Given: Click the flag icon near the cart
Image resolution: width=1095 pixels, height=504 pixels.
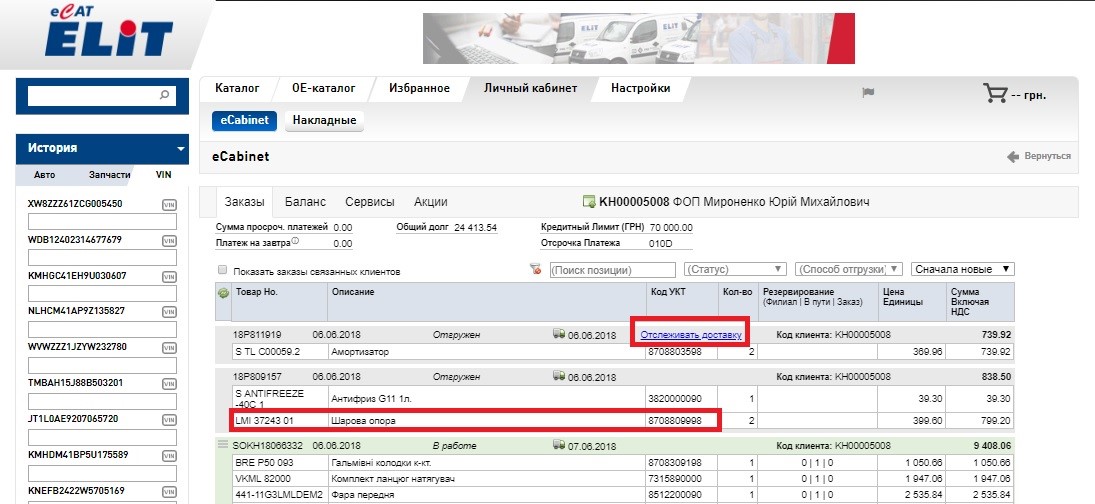Looking at the screenshot, I should click(868, 93).
